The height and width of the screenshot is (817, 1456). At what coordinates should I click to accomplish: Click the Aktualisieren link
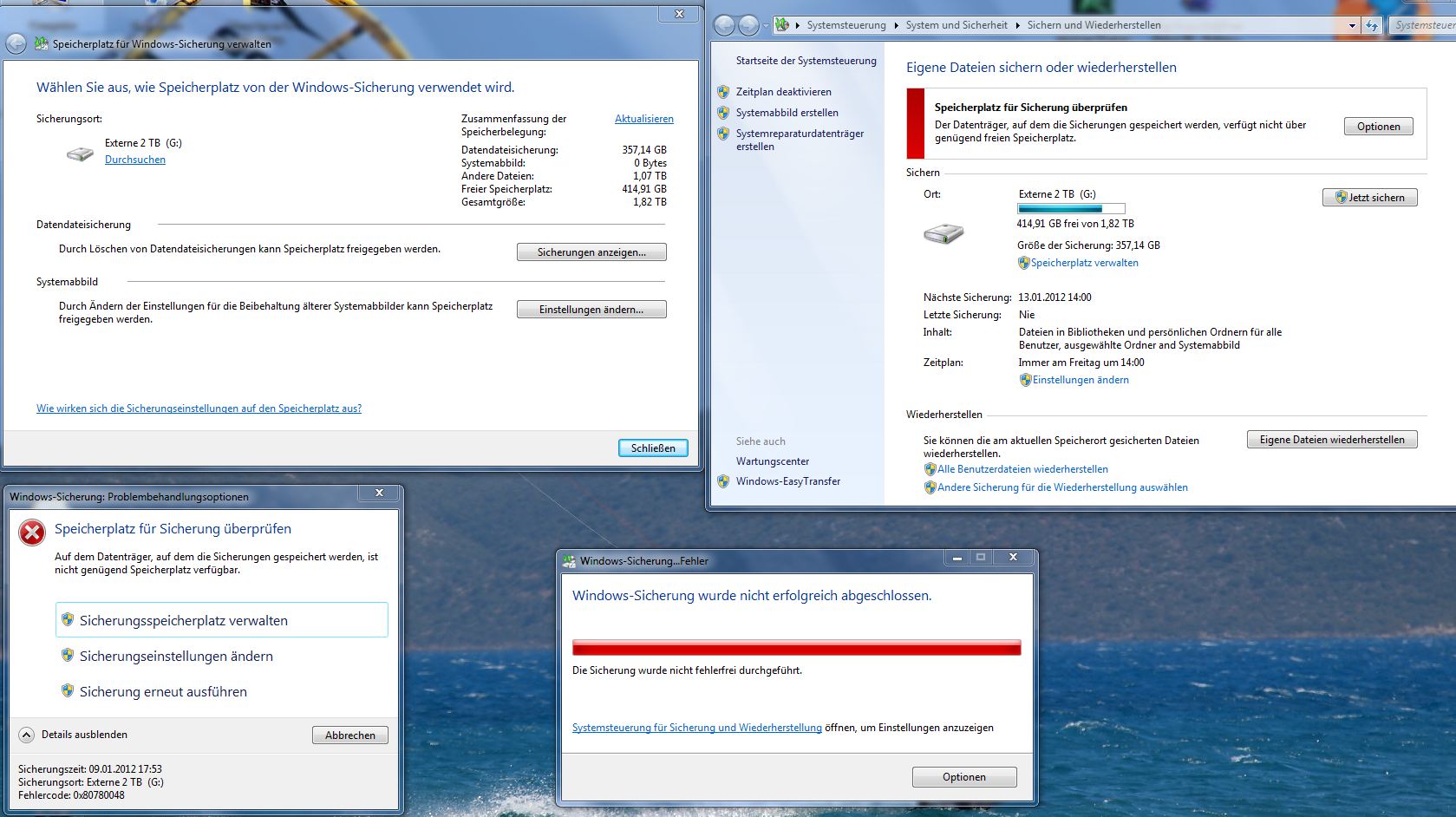pos(644,119)
